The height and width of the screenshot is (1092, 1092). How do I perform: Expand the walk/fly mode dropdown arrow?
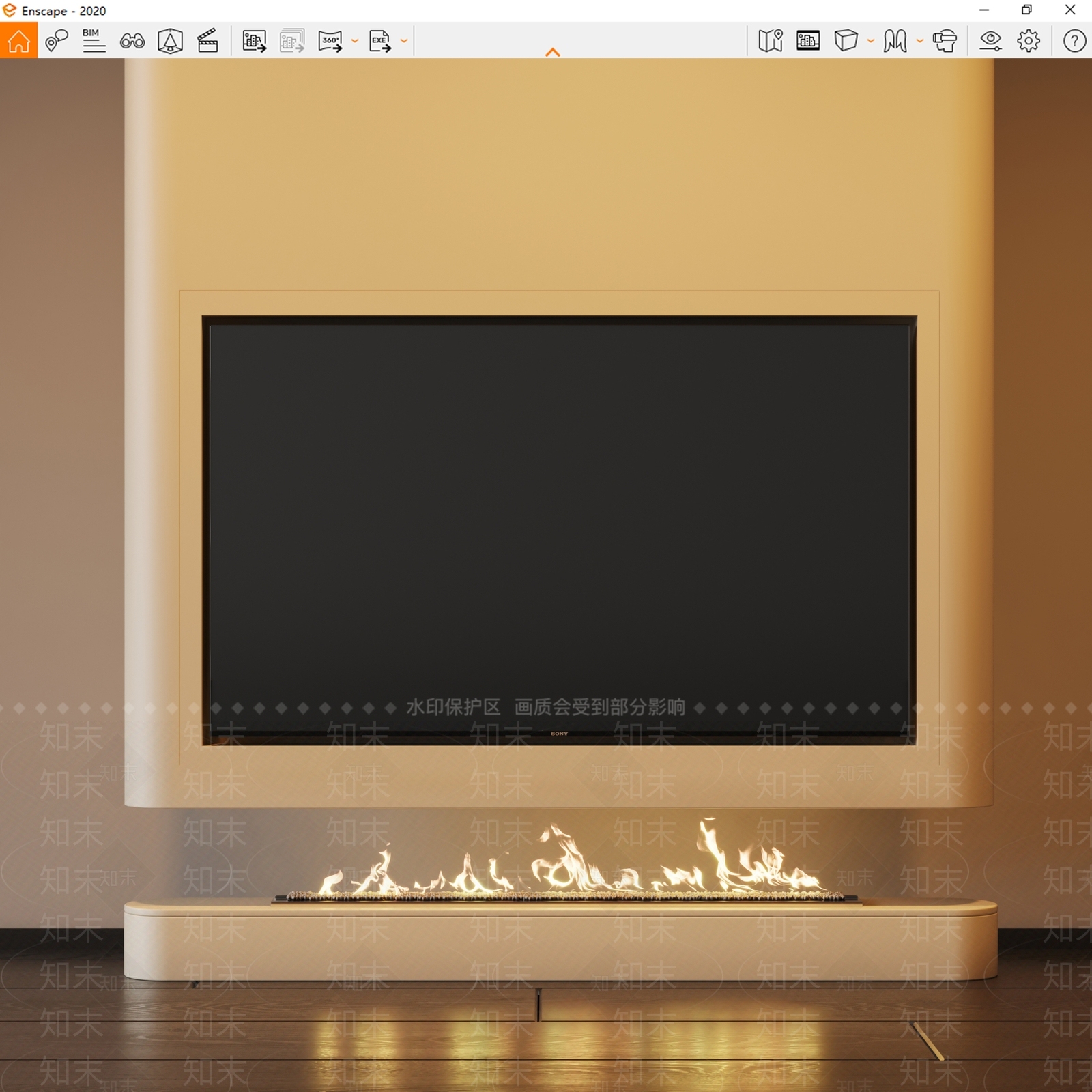(x=920, y=41)
